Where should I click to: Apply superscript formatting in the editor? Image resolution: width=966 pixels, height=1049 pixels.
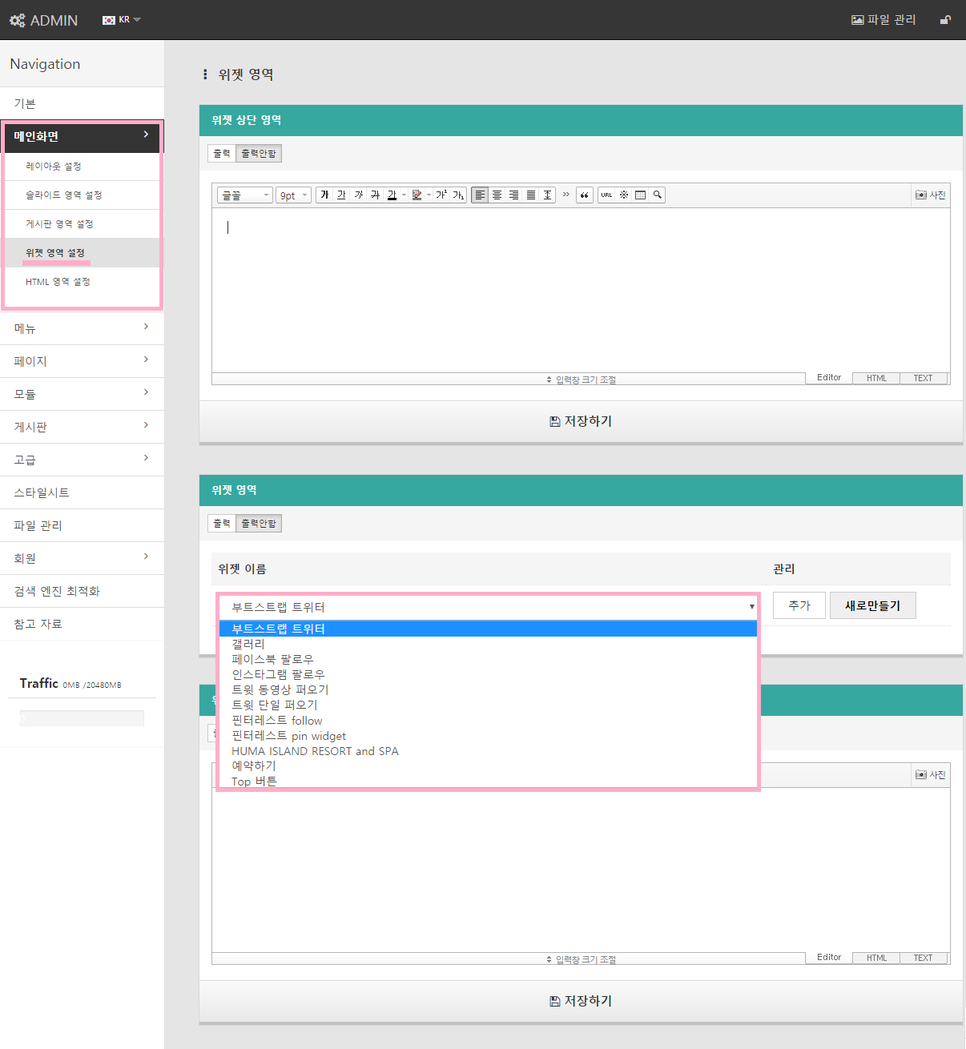[x=442, y=195]
